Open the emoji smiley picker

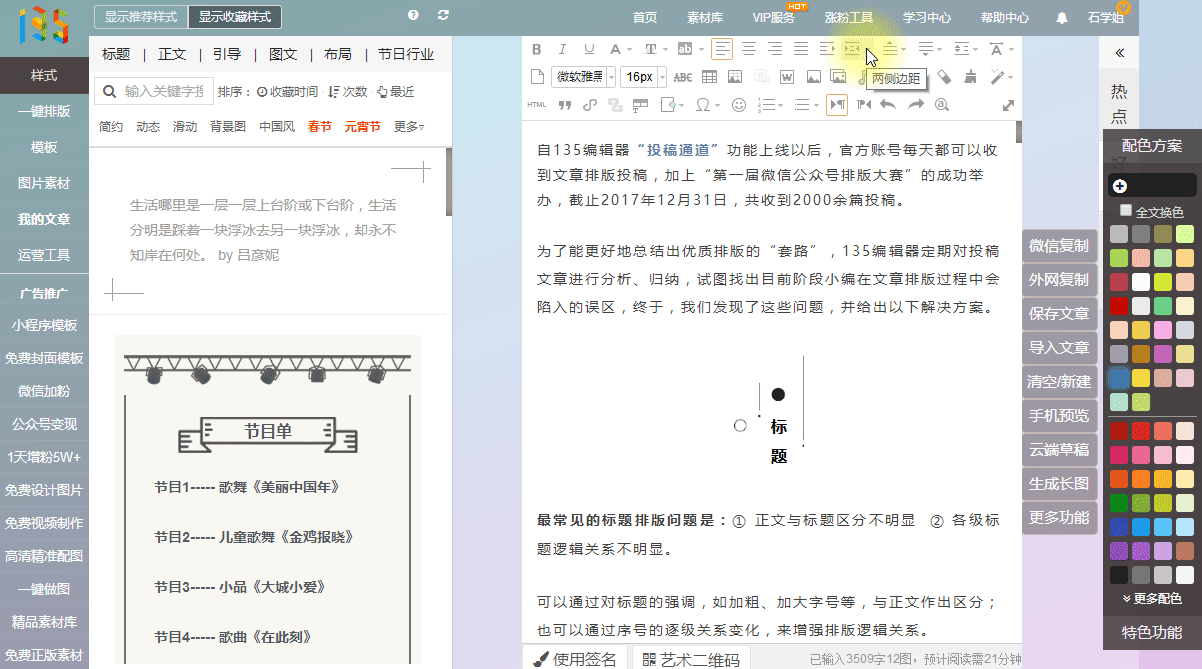739,105
